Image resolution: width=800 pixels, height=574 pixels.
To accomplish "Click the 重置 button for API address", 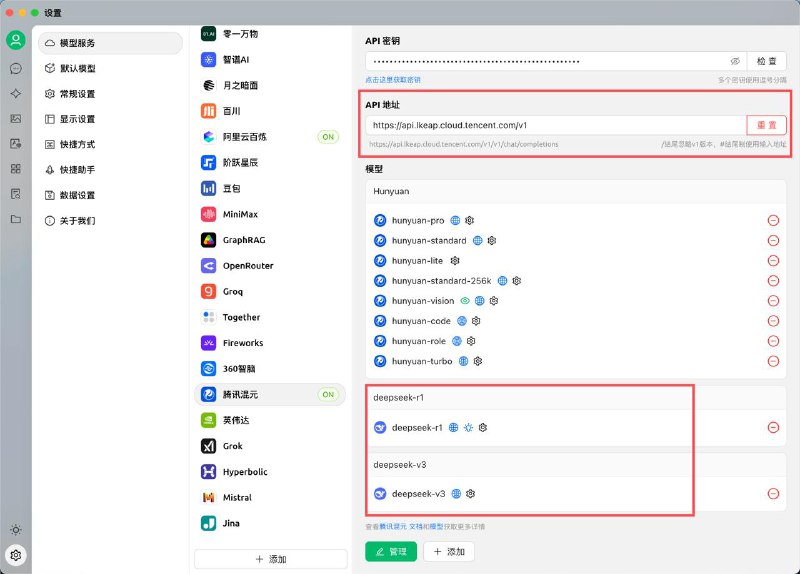I will 766,125.
